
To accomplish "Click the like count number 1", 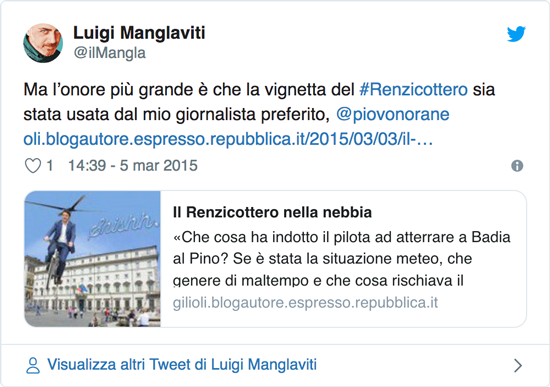I will [49, 166].
